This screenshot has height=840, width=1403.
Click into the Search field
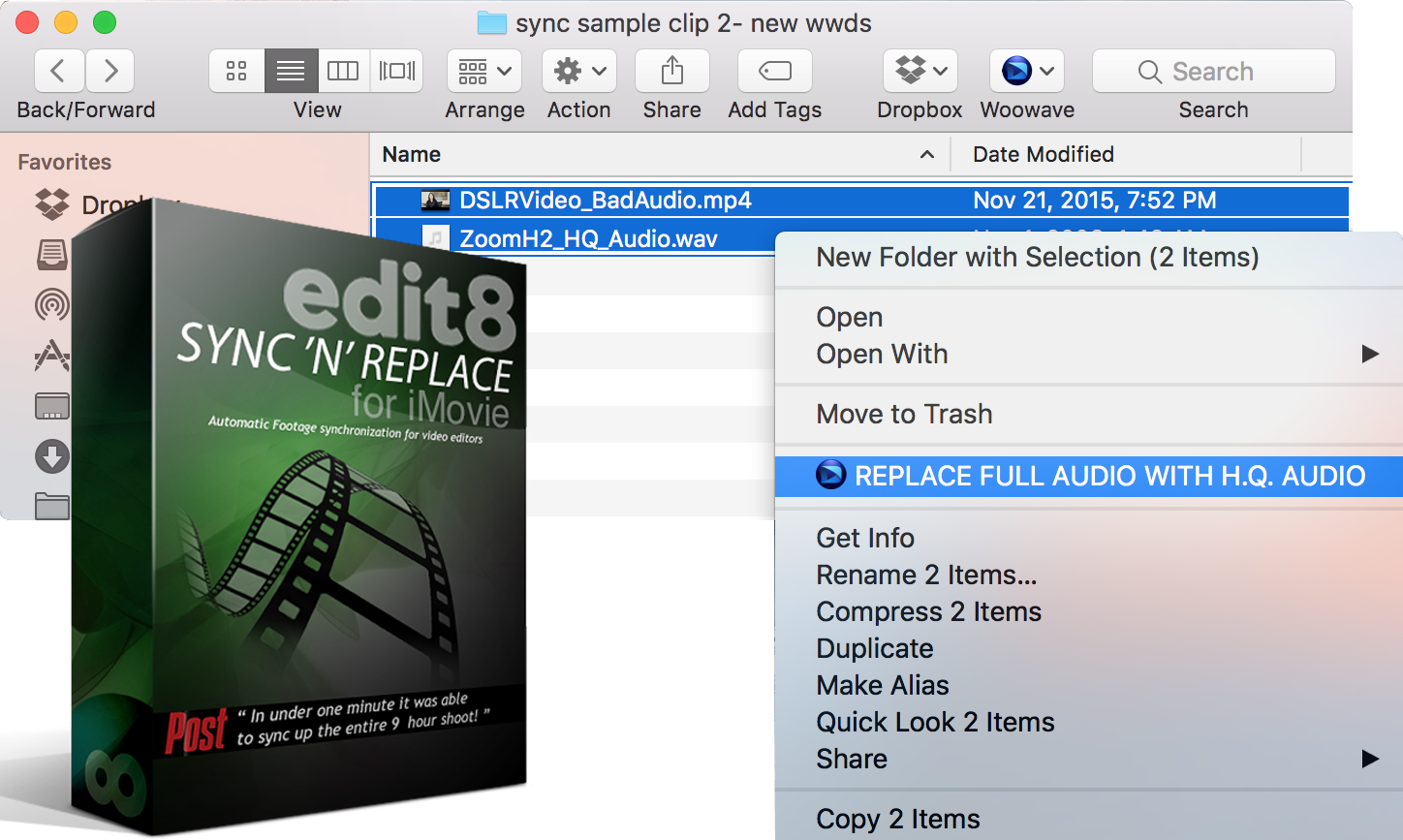[x=1213, y=71]
